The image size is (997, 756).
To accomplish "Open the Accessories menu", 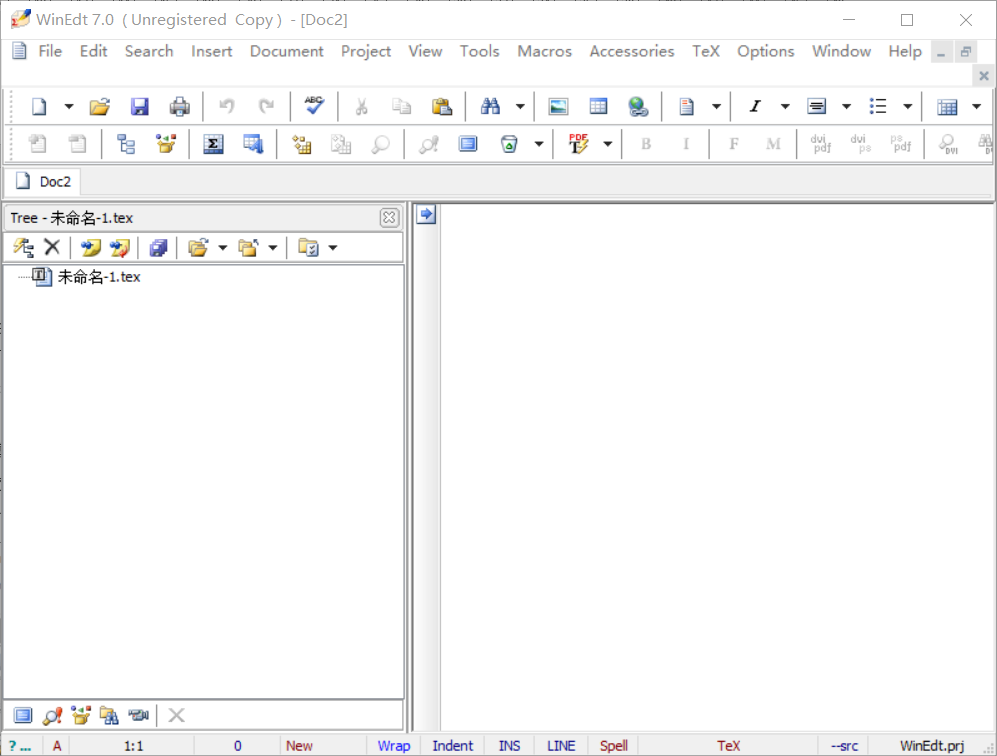I will coord(631,51).
